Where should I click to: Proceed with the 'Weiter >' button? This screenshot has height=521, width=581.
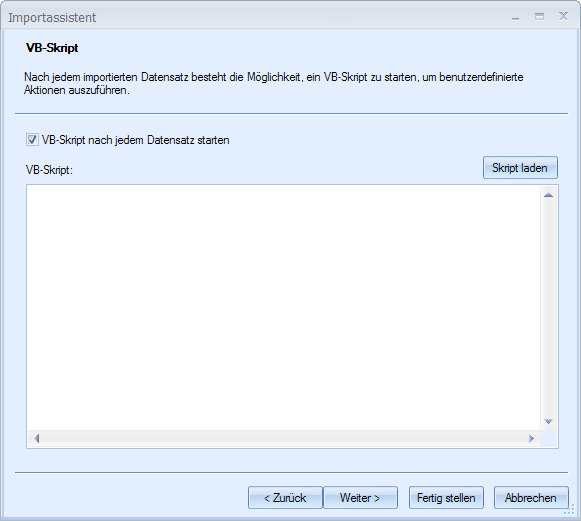coord(360,498)
